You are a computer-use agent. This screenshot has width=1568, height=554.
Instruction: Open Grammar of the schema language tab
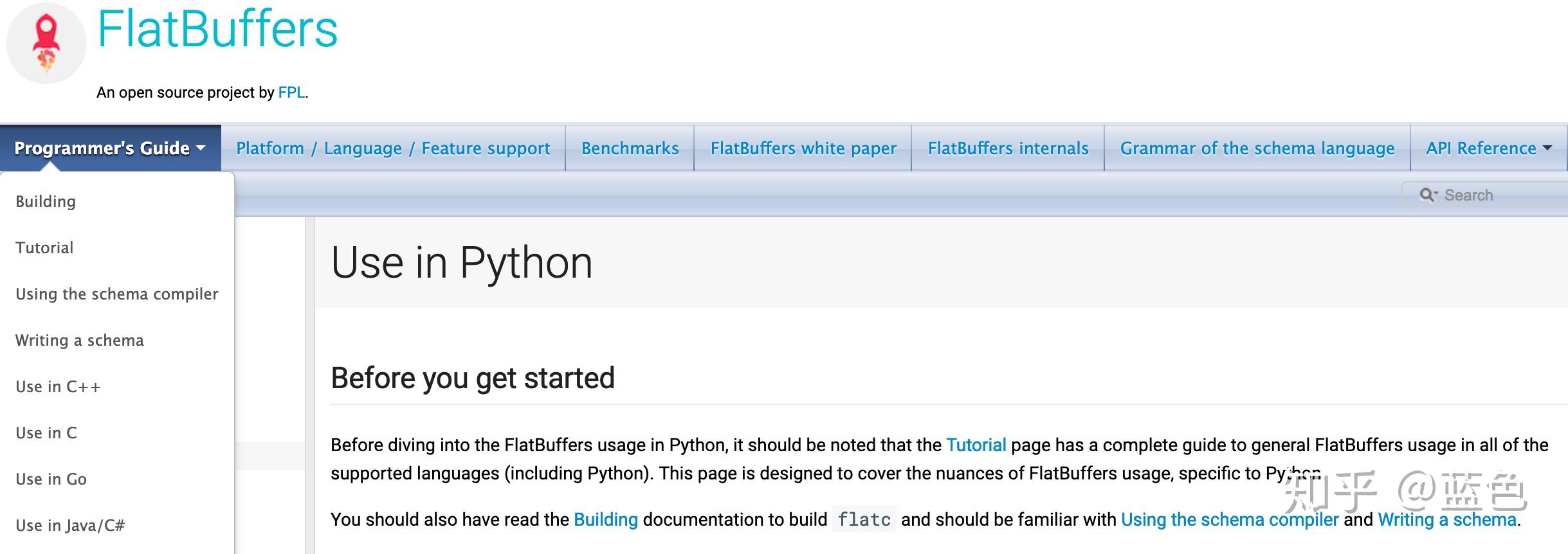1257,148
